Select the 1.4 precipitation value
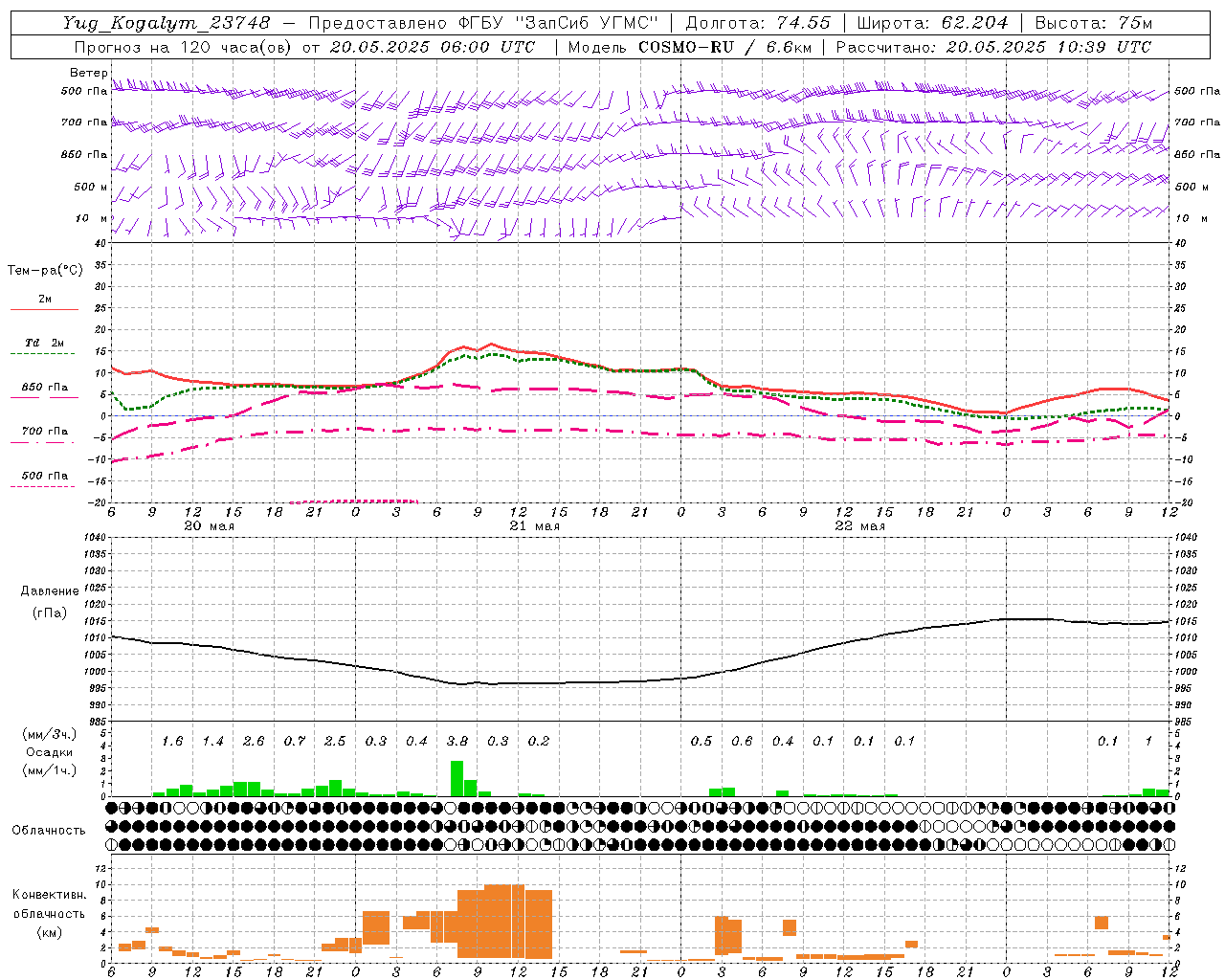Screen dimensions: 1225x980 coord(212,742)
